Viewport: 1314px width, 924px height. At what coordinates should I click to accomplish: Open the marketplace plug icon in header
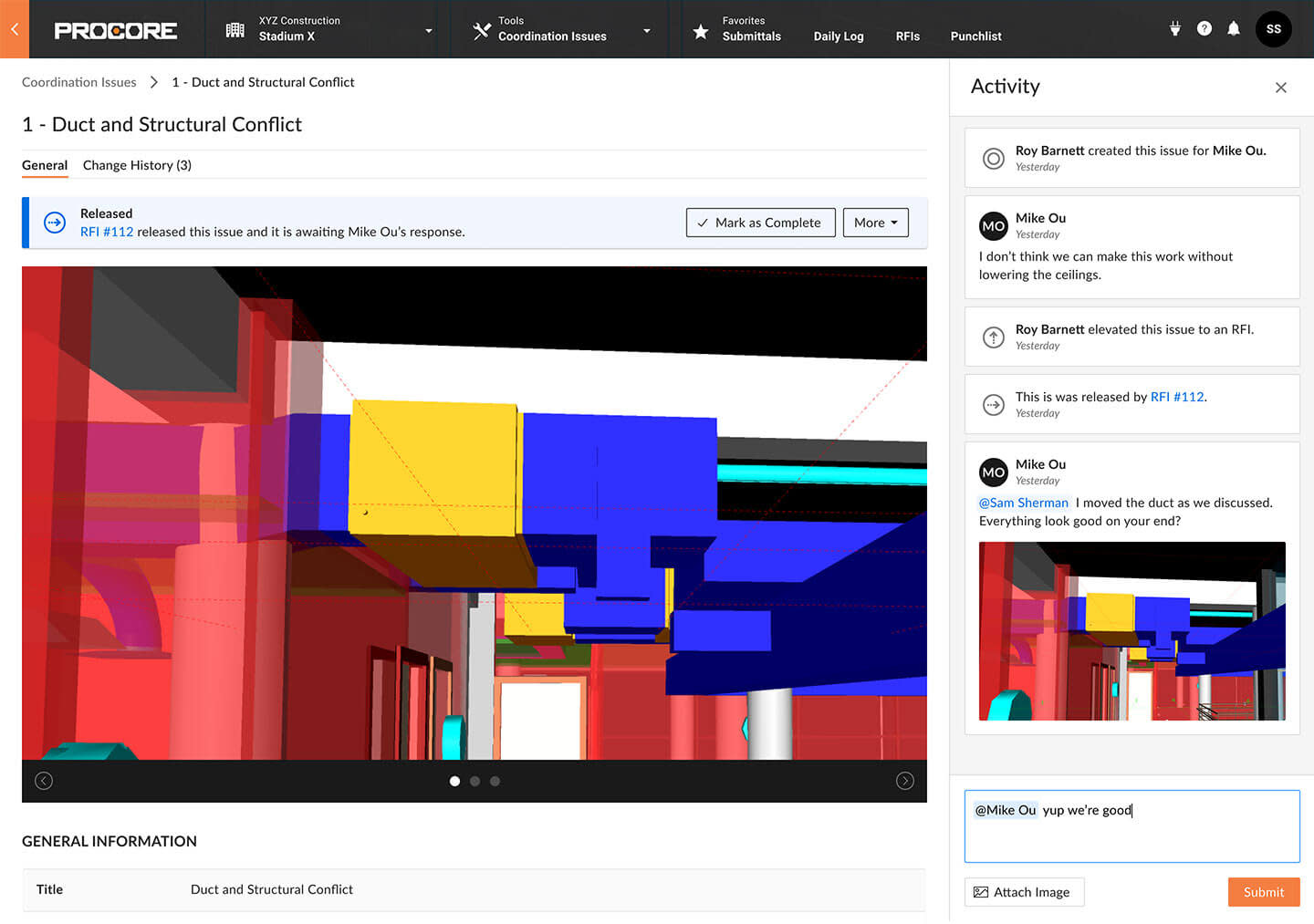pos(1175,28)
